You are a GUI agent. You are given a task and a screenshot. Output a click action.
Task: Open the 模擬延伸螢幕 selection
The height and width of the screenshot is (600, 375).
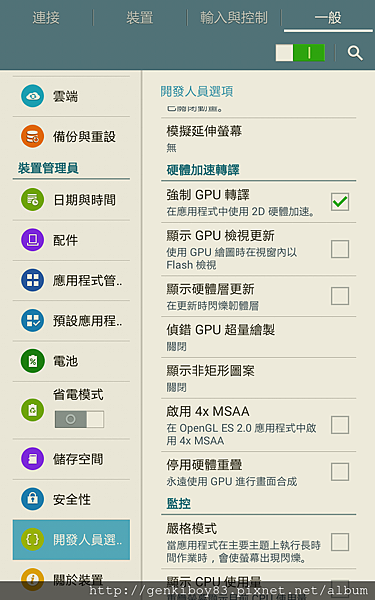pyautogui.click(x=259, y=139)
